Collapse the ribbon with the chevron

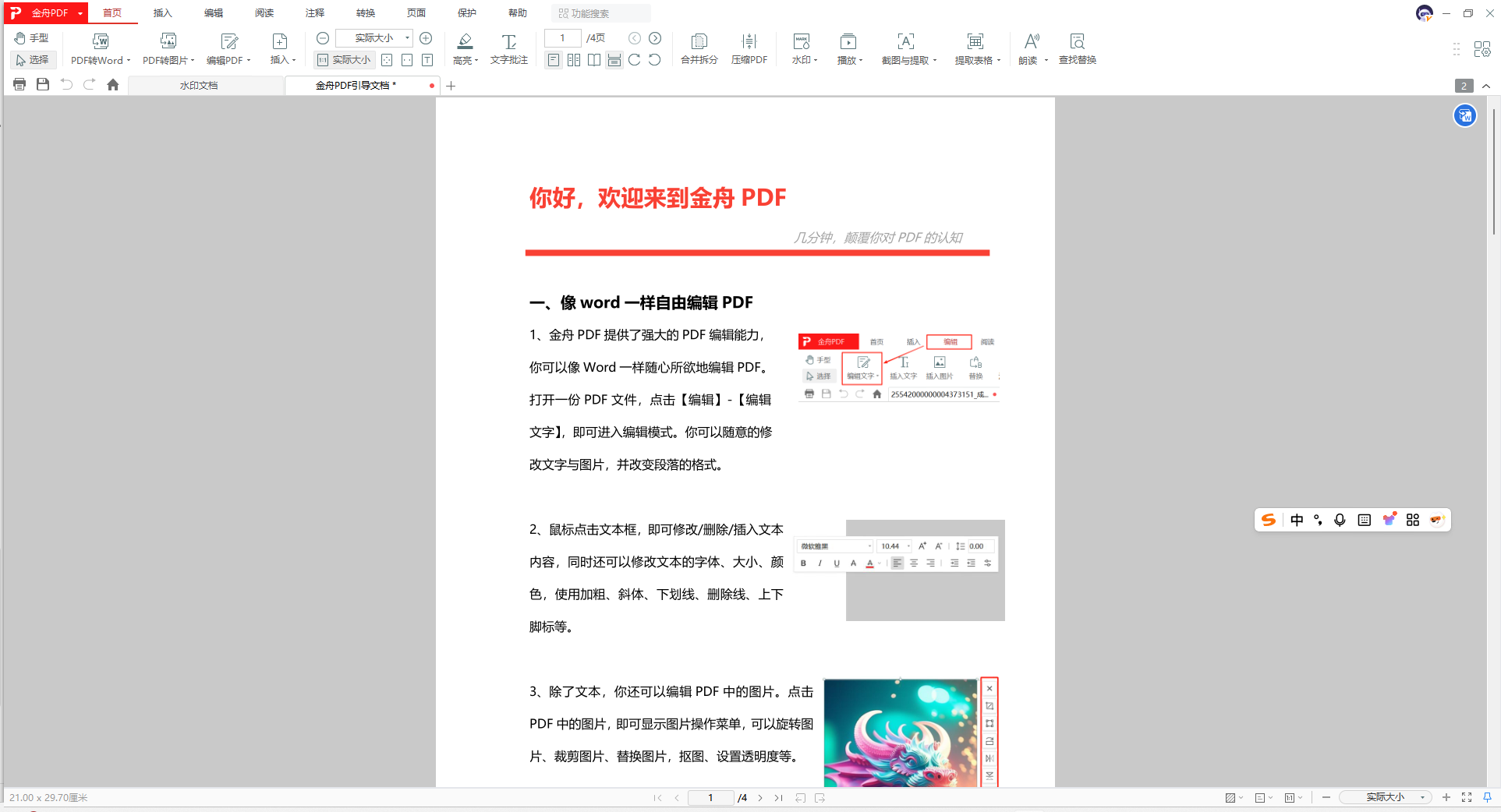tap(1486, 86)
